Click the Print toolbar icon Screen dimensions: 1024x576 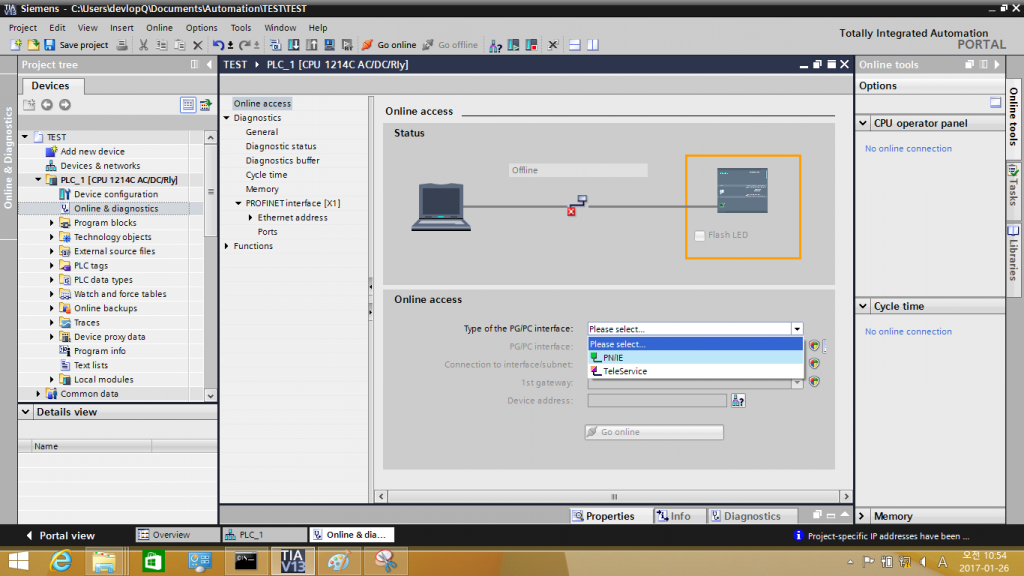click(x=122, y=45)
